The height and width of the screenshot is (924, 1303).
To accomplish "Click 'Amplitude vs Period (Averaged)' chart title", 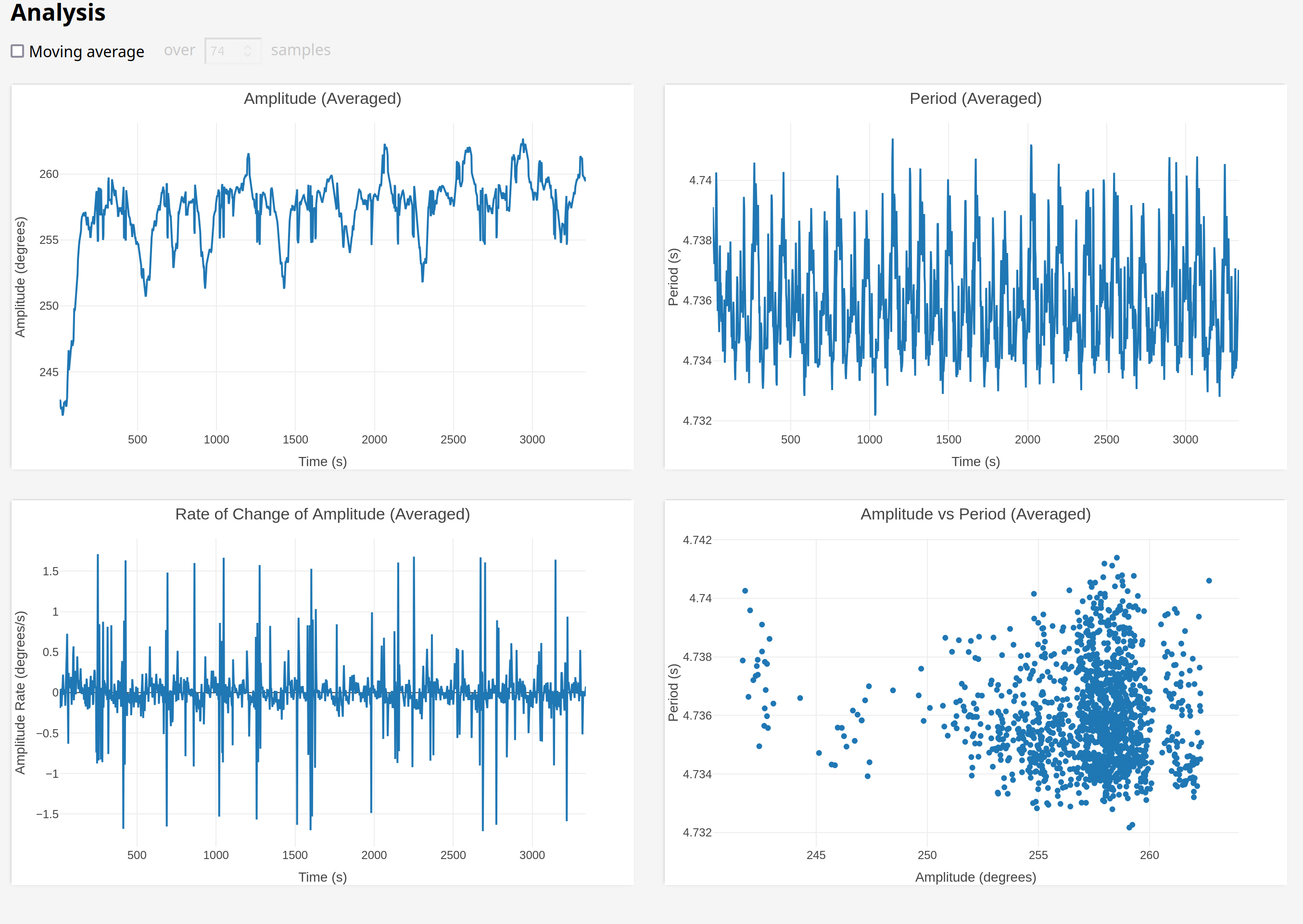I will tap(975, 514).
